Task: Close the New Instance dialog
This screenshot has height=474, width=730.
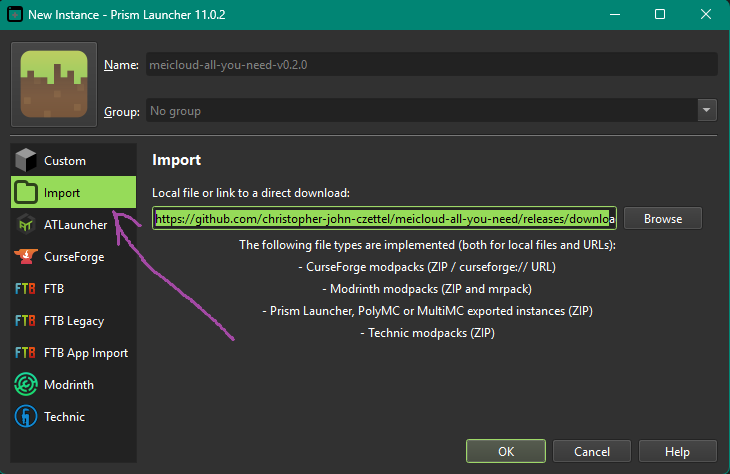Action: (x=706, y=14)
